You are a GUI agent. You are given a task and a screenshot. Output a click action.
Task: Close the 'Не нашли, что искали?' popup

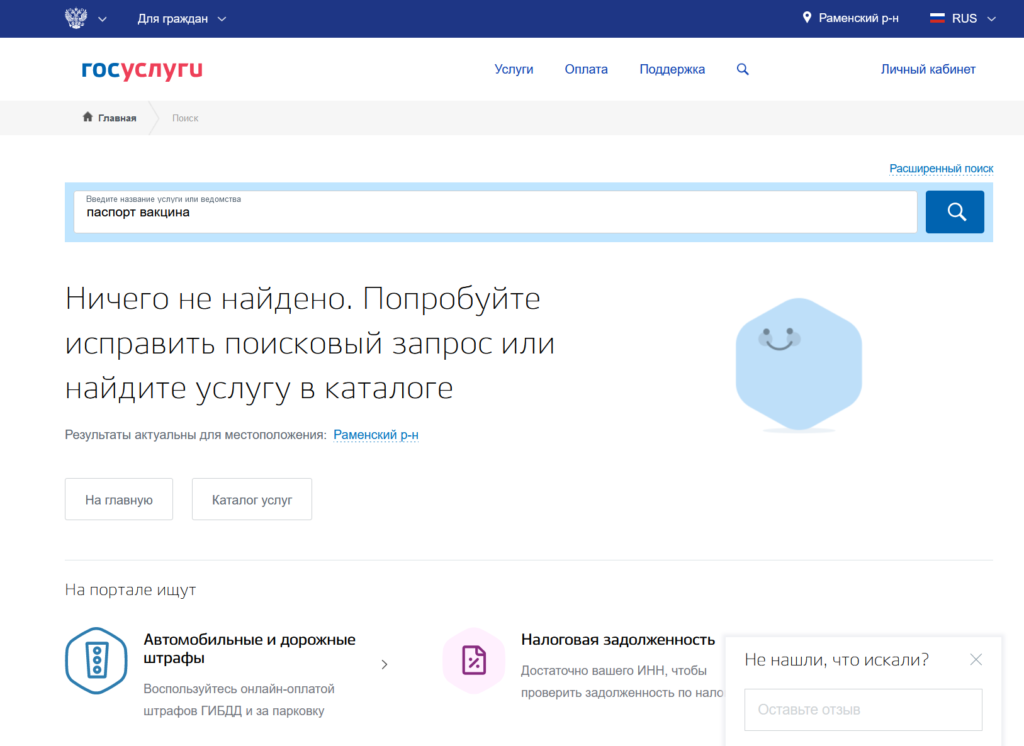(976, 660)
